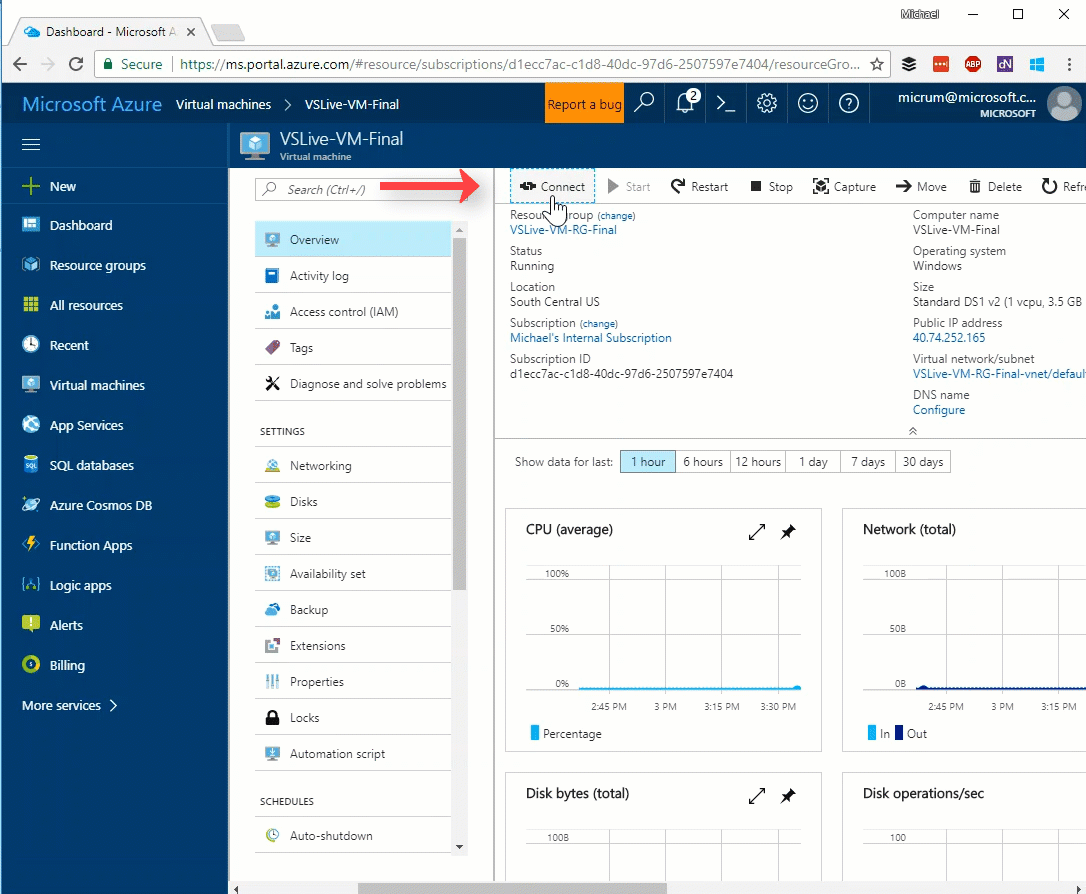The image size is (1086, 894).
Task: Launch Cloud Shell from top bar
Action: pyautogui.click(x=726, y=103)
